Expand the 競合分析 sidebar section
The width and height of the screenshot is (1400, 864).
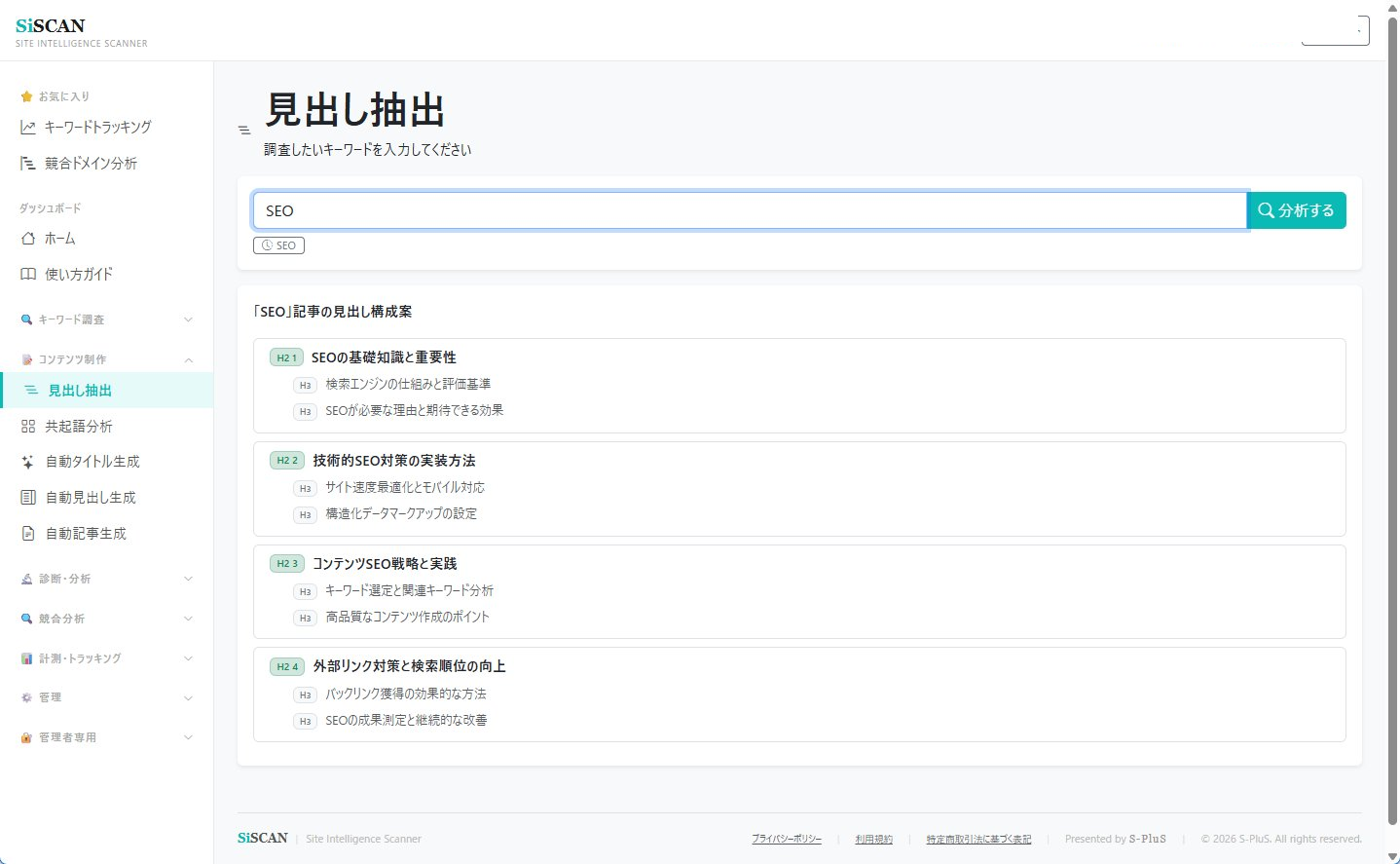pos(107,619)
